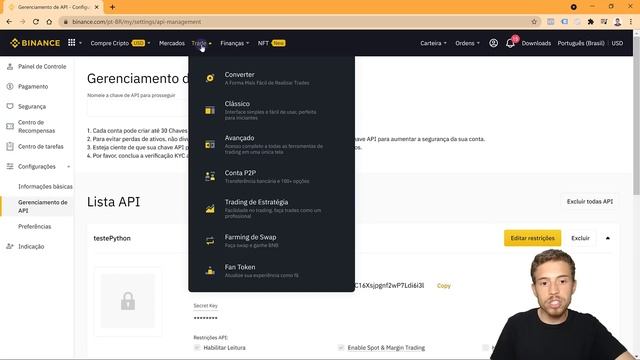Click the Indicação sidebar icon
Viewport: 640px width, 360px height.
pos(10,246)
